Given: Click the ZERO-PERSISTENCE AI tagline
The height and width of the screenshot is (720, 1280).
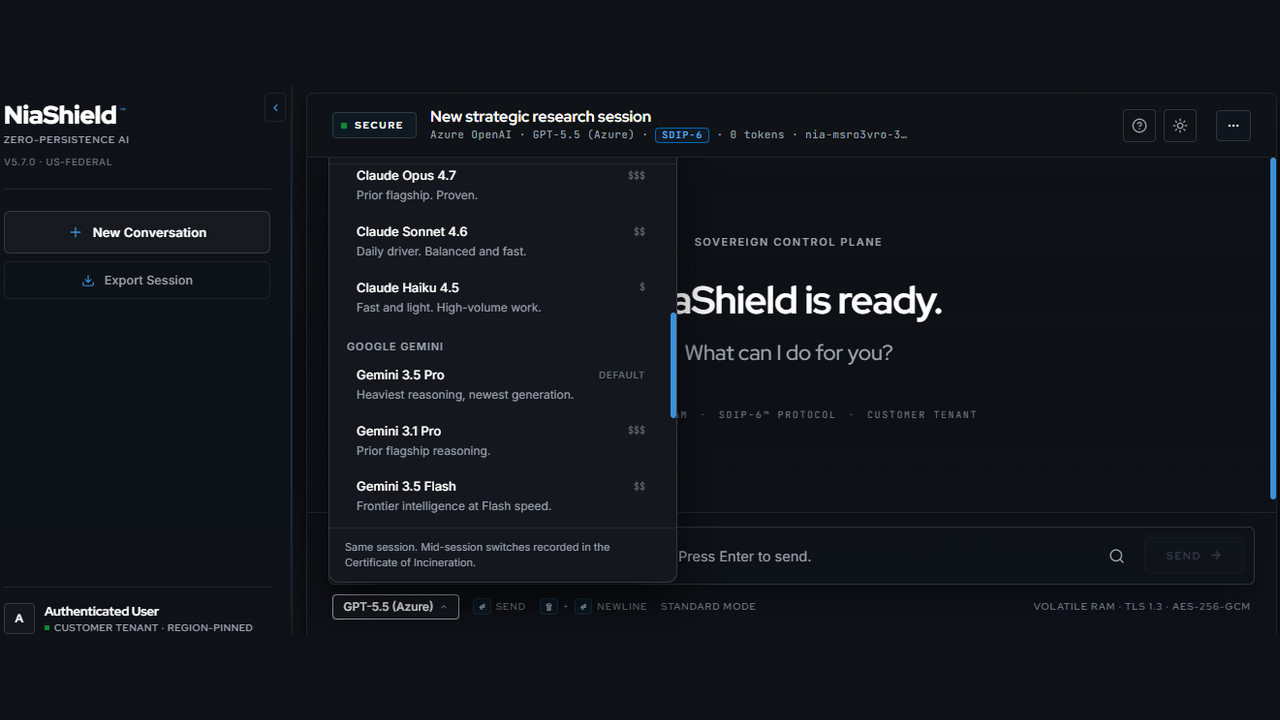Looking at the screenshot, I should click(x=66, y=140).
